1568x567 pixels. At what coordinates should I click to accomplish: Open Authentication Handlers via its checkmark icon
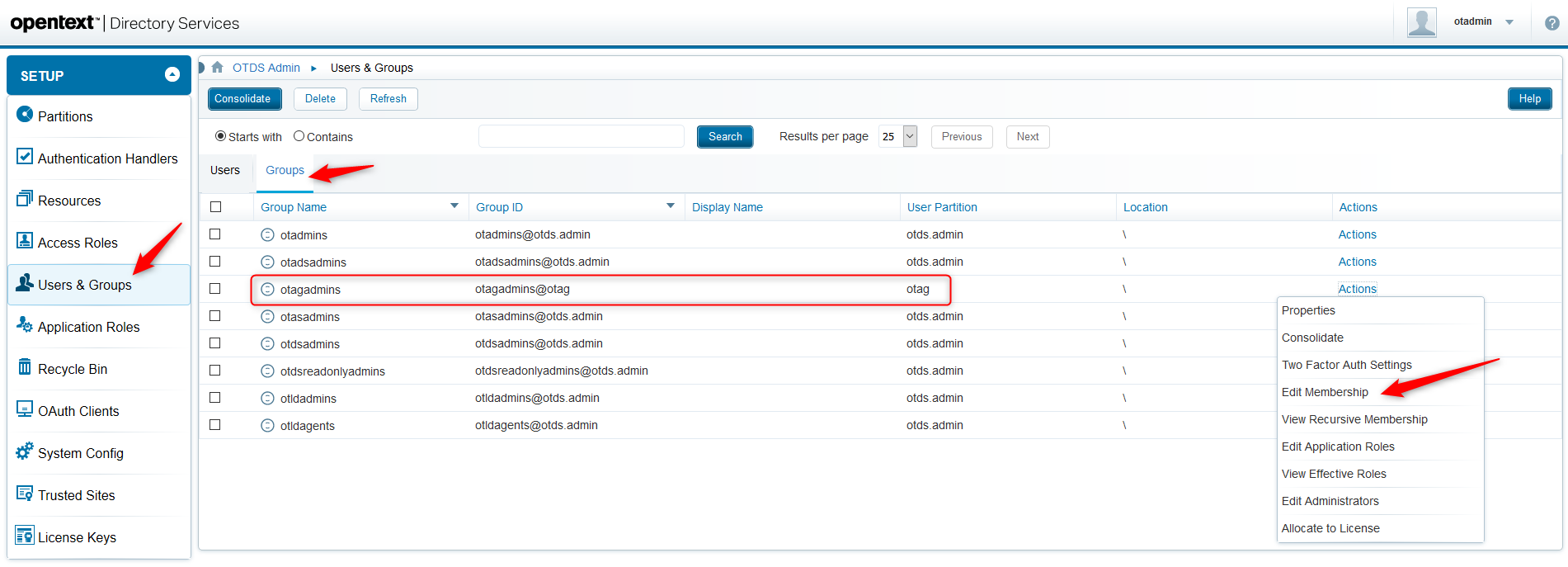(25, 157)
